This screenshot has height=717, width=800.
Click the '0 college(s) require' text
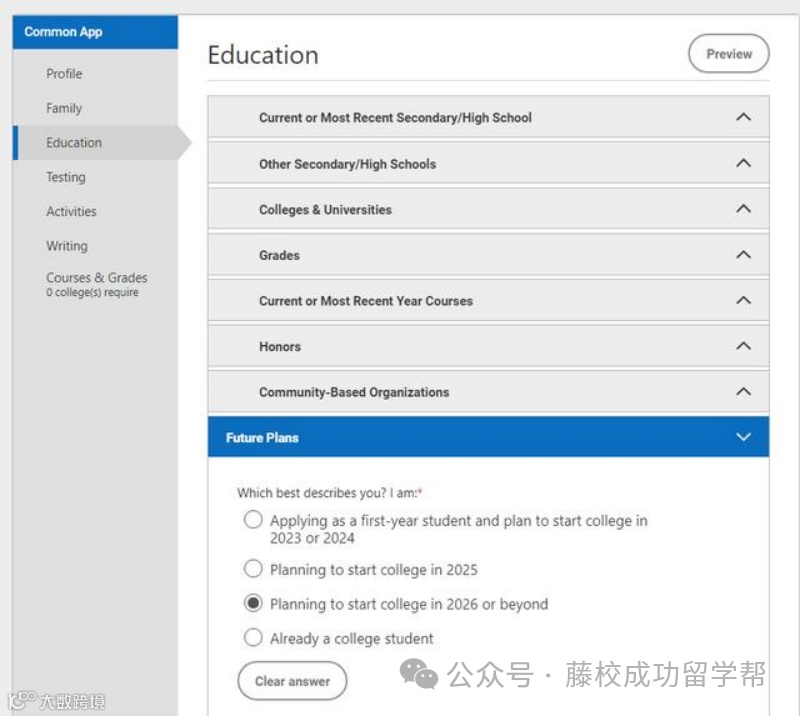92,292
